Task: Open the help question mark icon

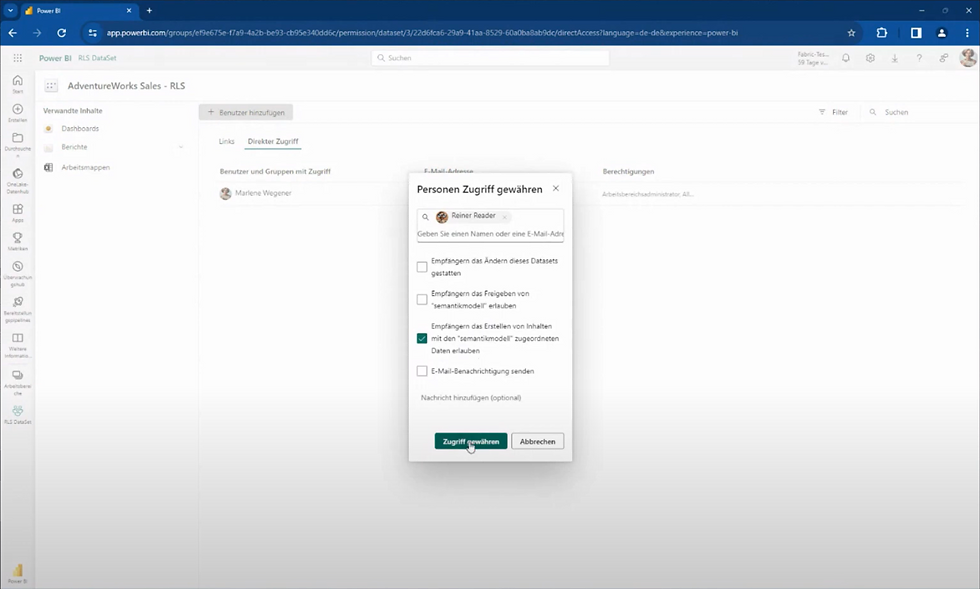Action: click(x=919, y=58)
